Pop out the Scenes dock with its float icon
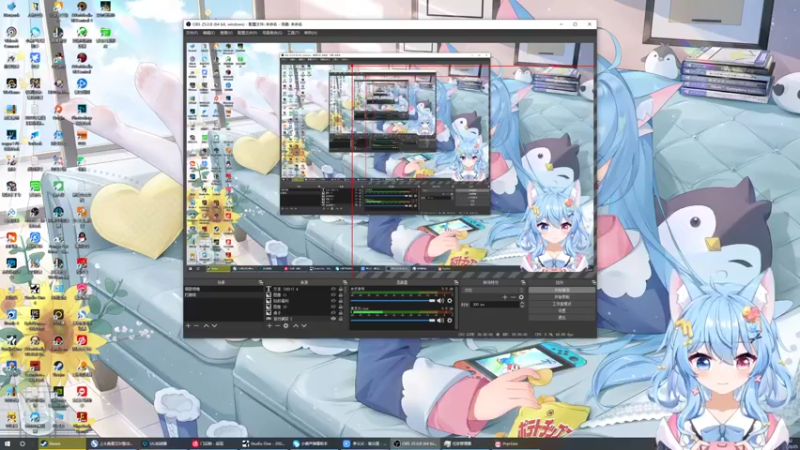This screenshot has height=450, width=800. 261,282
